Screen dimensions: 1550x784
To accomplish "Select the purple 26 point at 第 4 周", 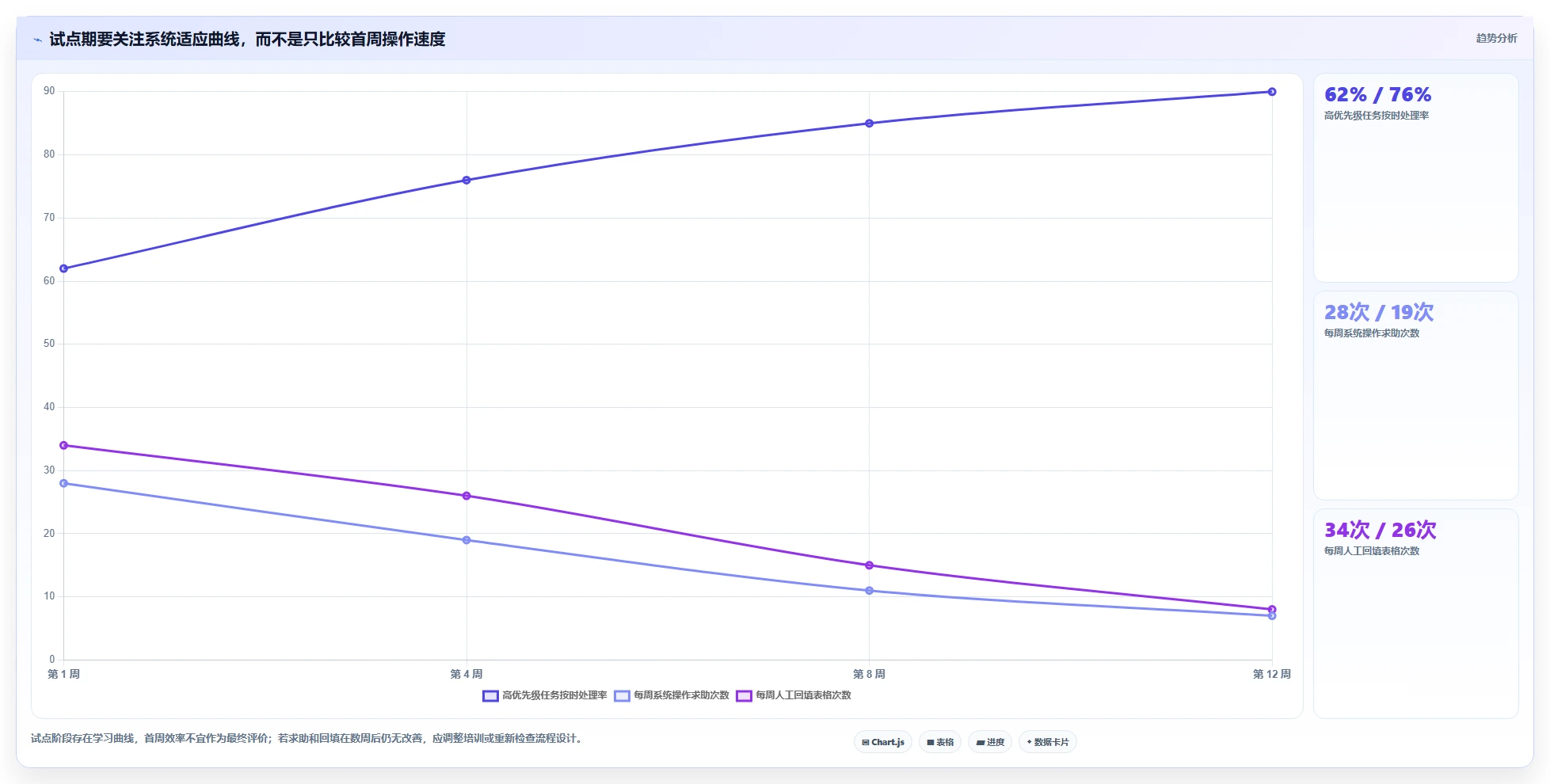I will tap(467, 496).
